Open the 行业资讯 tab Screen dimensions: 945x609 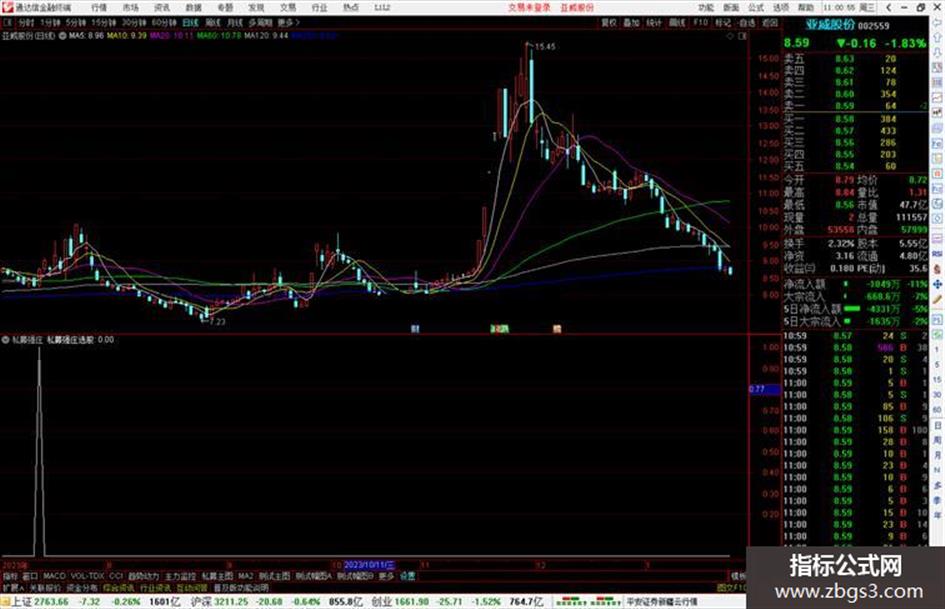155,587
